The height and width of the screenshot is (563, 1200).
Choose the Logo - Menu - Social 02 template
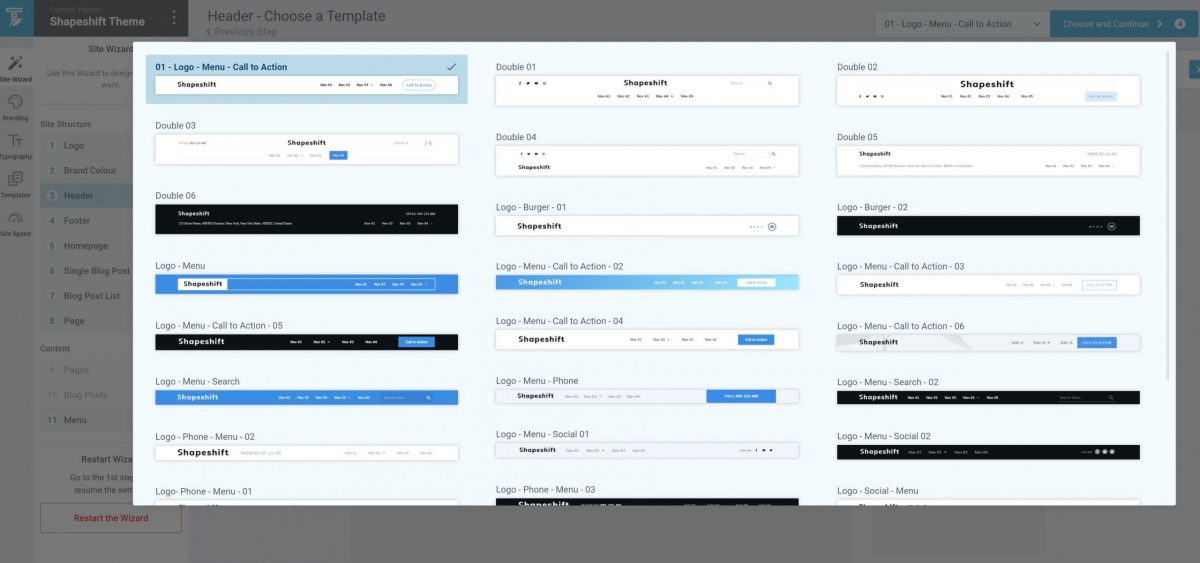click(x=988, y=452)
